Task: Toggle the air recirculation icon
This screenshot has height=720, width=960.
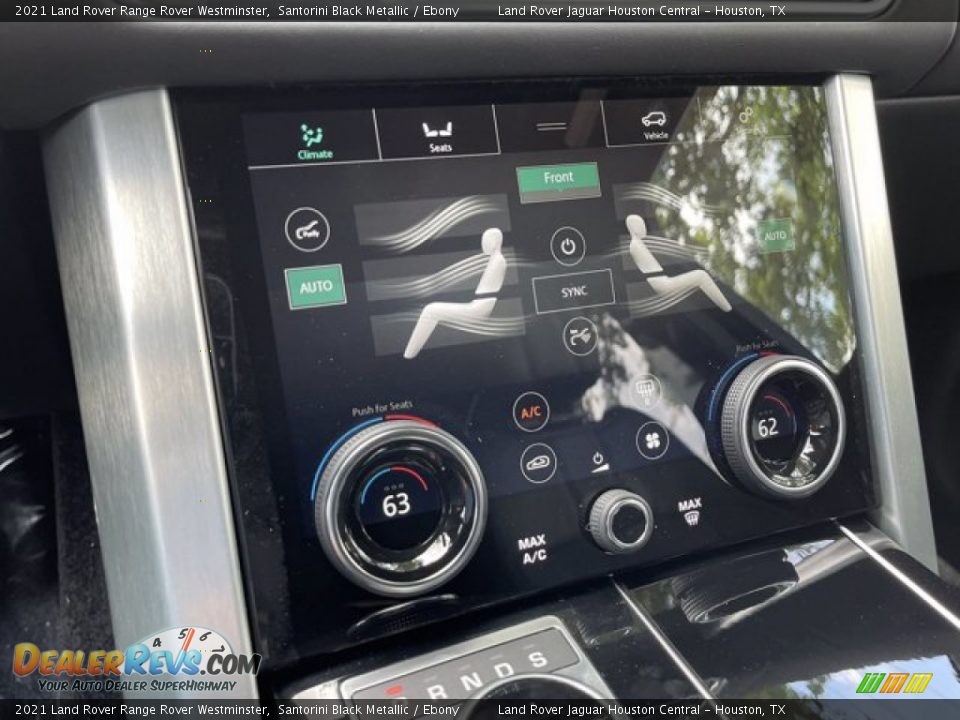Action: point(538,463)
